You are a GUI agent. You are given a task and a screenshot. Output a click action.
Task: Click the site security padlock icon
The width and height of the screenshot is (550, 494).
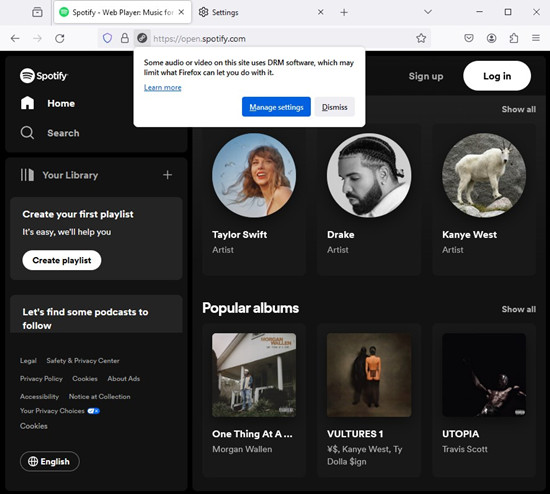coord(125,38)
